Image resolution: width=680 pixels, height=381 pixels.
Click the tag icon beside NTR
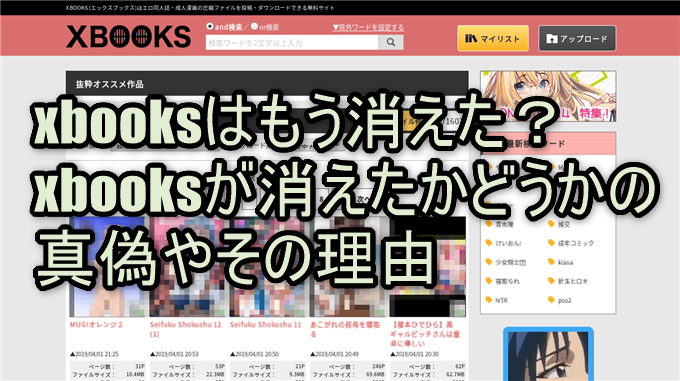(x=489, y=300)
